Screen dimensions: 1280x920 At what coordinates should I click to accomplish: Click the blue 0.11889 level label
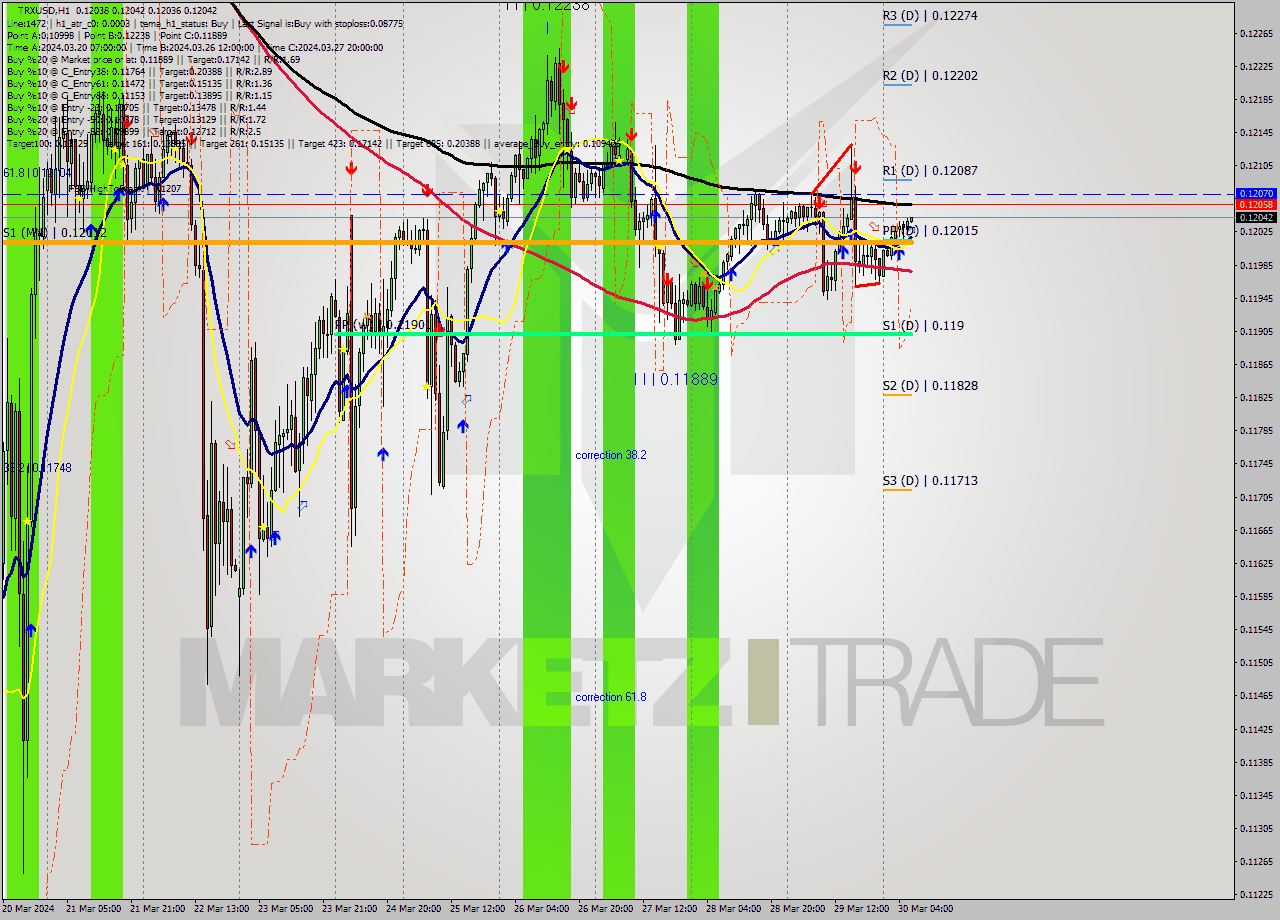(x=677, y=379)
